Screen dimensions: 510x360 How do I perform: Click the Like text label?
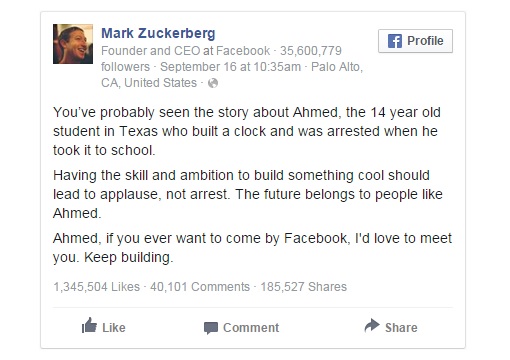114,328
